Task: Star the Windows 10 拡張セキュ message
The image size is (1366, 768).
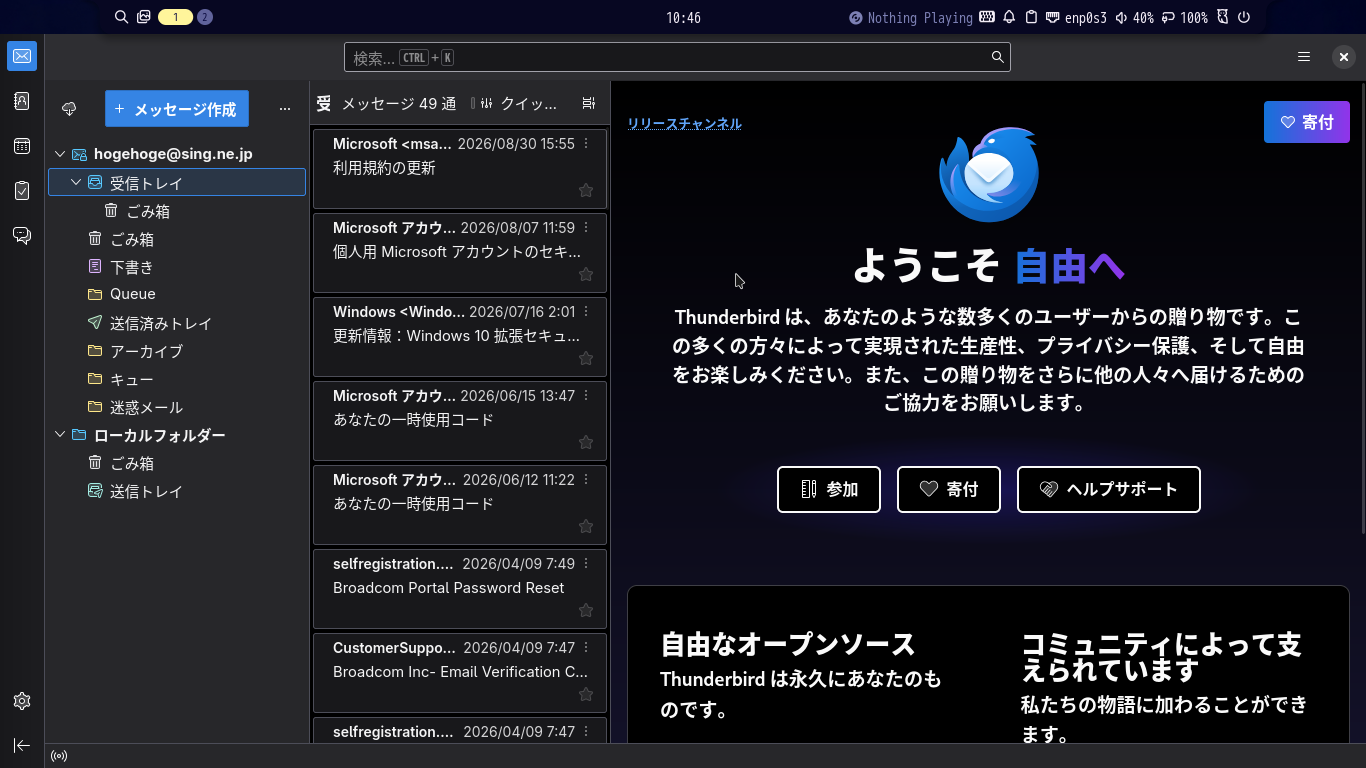Action: tap(586, 358)
